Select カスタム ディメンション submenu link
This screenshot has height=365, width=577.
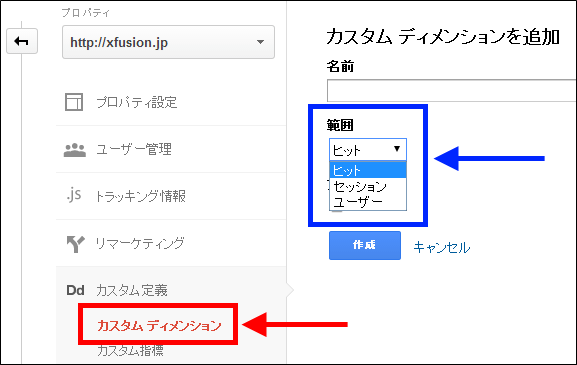(x=159, y=325)
